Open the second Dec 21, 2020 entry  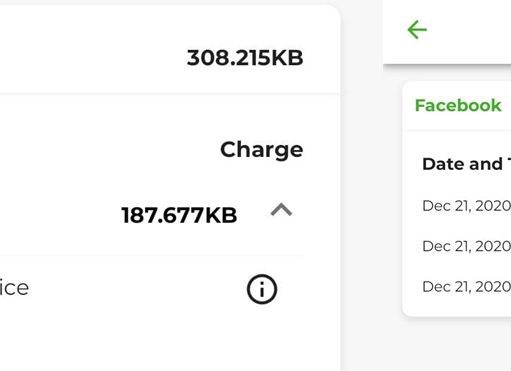(x=467, y=246)
